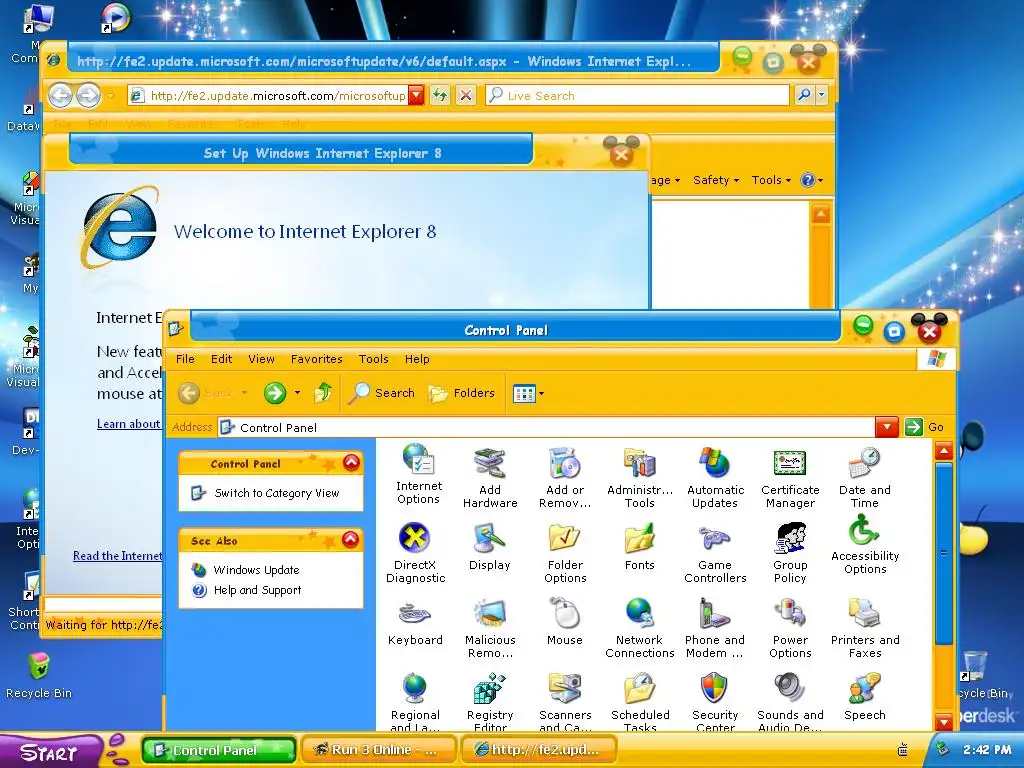The image size is (1024, 768).
Task: Click the Control Panel vertical scrollbar thumb
Action: (943, 552)
